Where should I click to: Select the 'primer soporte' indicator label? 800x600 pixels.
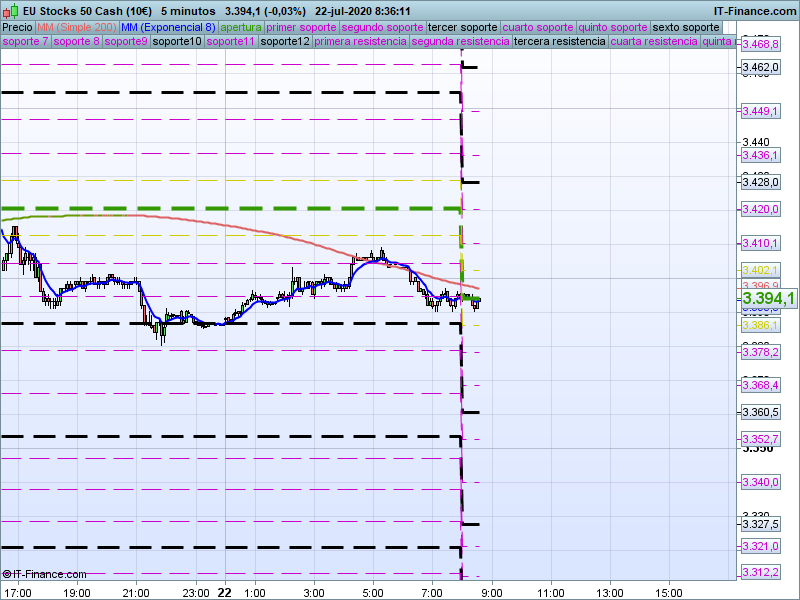301,27
